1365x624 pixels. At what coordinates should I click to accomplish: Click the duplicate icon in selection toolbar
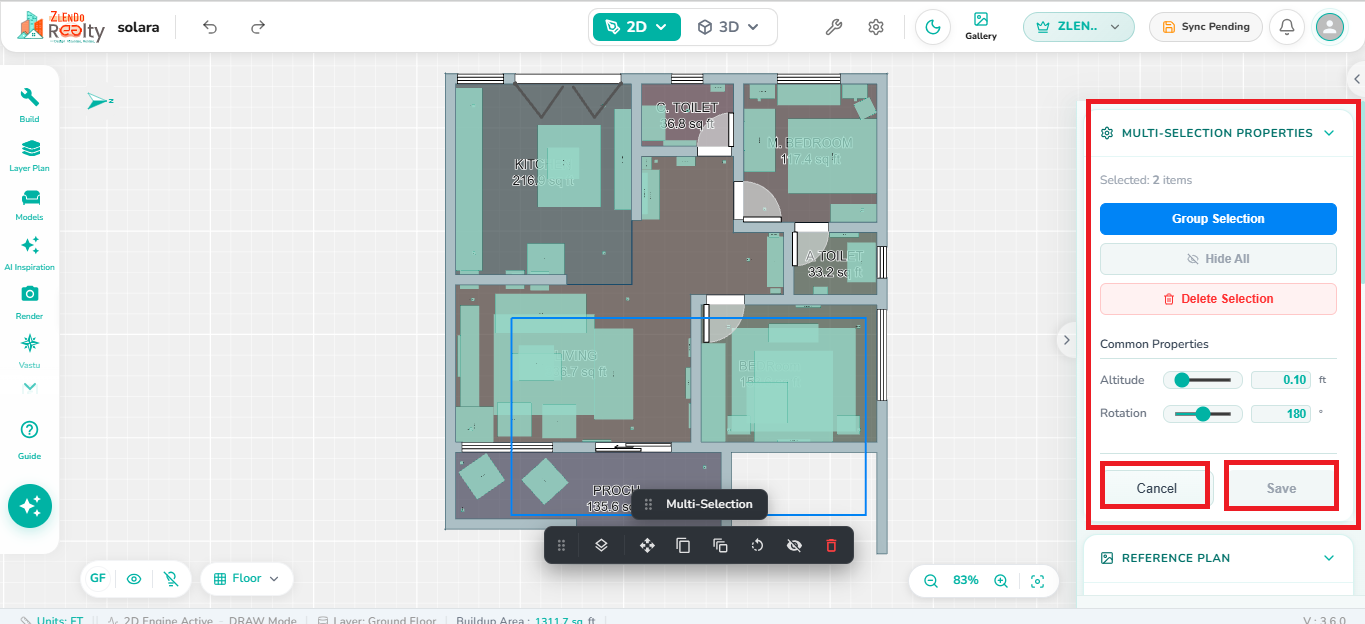tap(720, 545)
